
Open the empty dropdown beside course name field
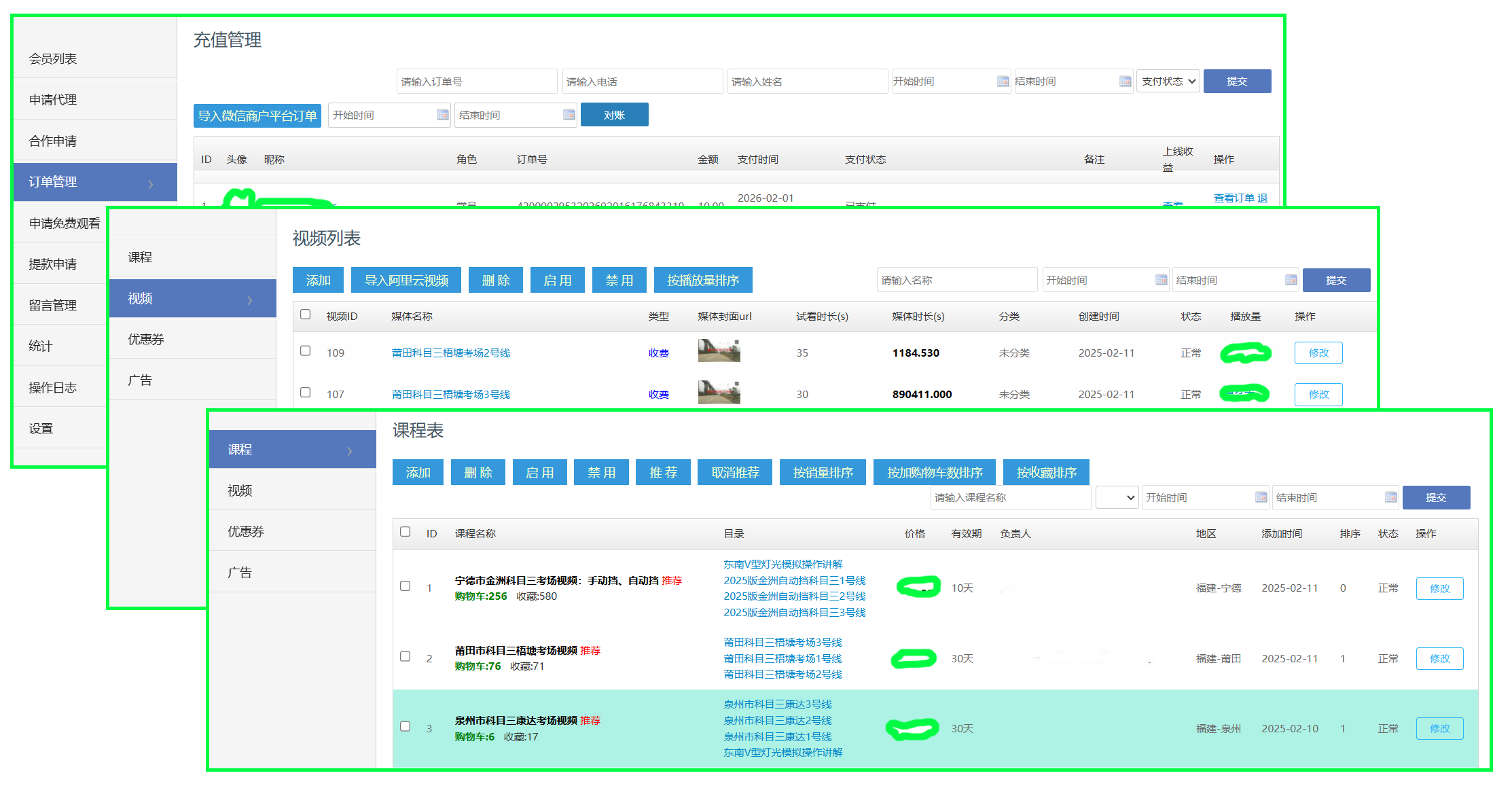pyautogui.click(x=1117, y=497)
